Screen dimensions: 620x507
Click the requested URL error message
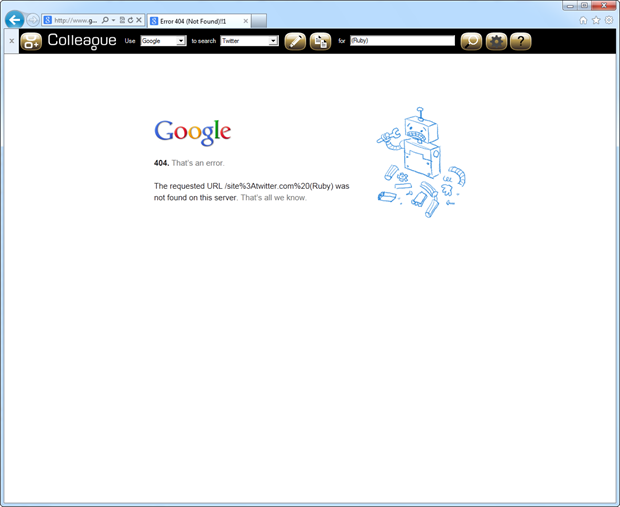coord(251,192)
